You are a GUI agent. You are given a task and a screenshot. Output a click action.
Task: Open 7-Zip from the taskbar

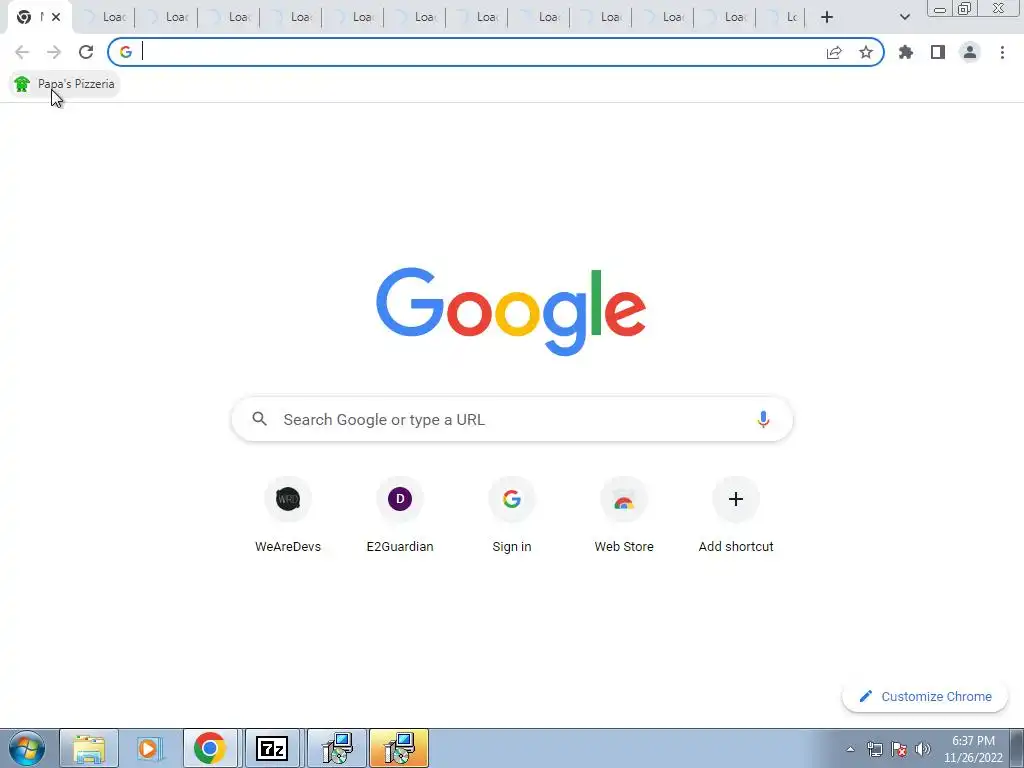(x=272, y=748)
